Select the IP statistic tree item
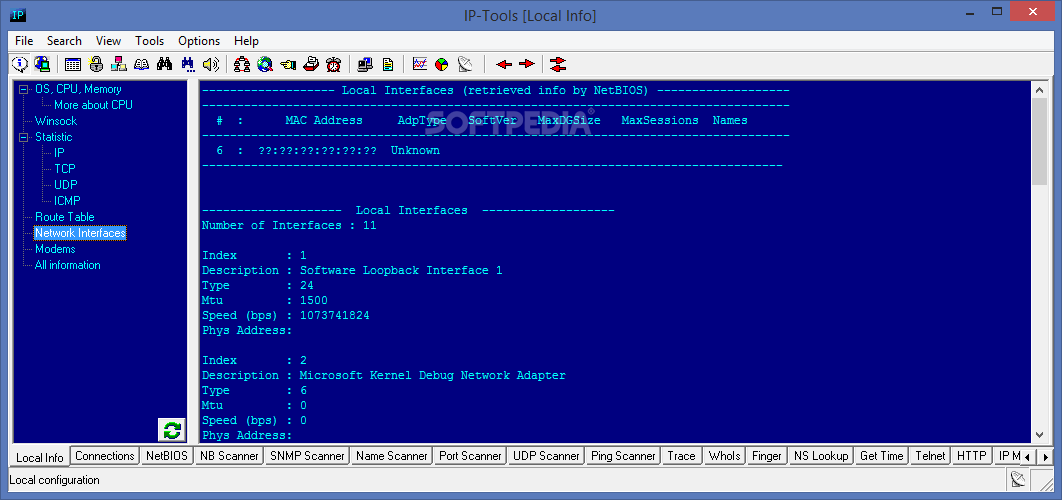This screenshot has height=500, width=1062. point(60,153)
